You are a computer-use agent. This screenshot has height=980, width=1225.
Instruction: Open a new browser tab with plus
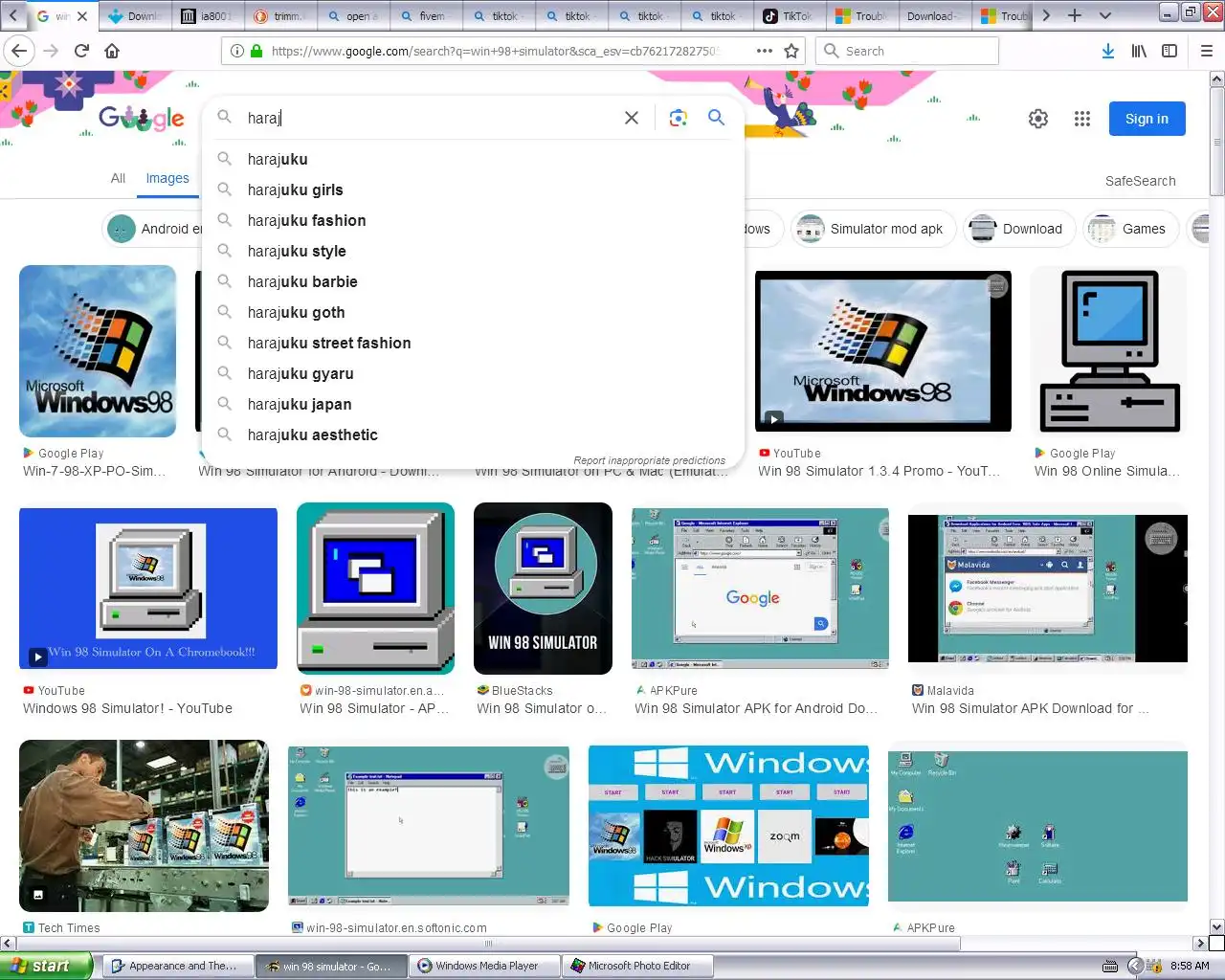coord(1075,15)
